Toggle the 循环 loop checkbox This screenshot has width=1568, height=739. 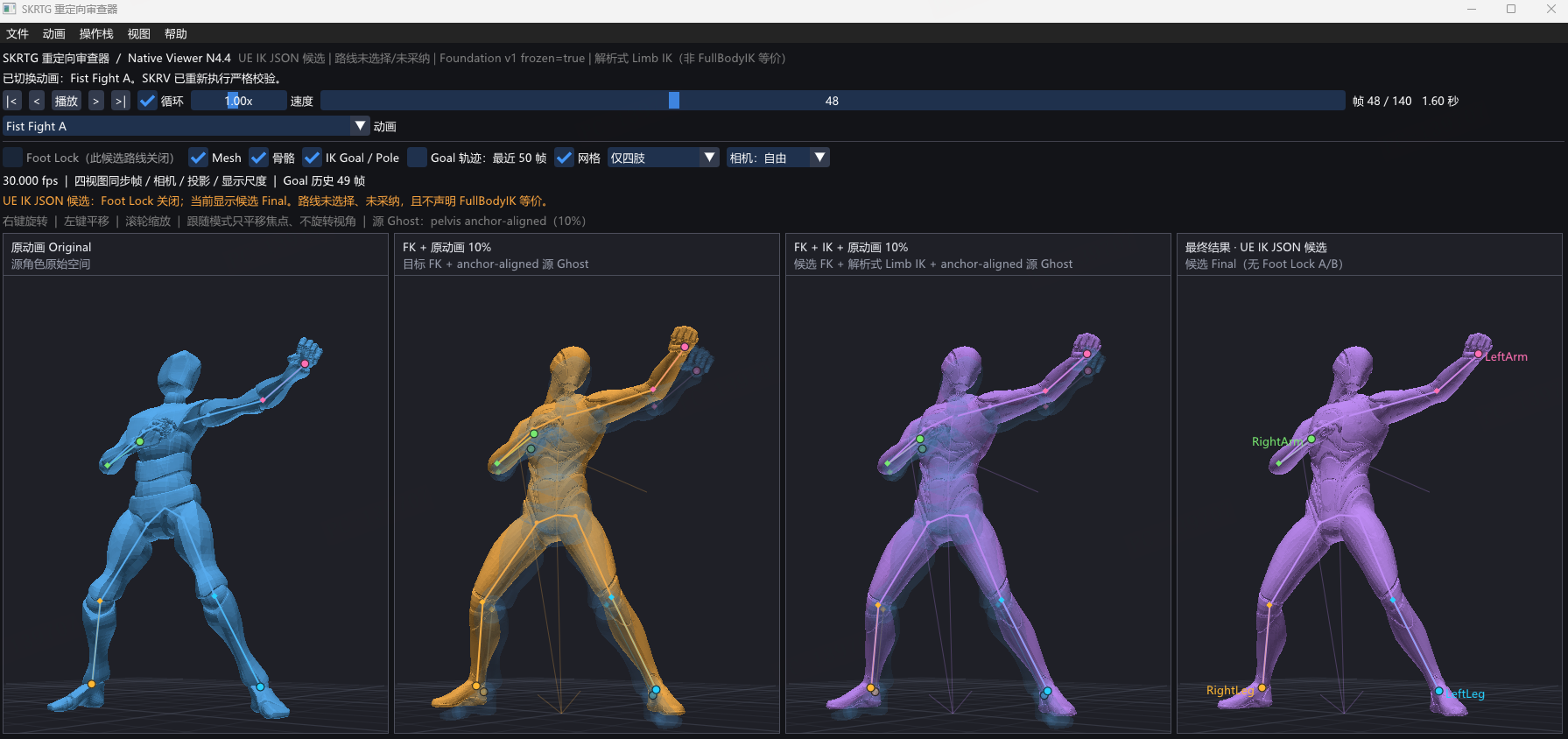(x=147, y=101)
